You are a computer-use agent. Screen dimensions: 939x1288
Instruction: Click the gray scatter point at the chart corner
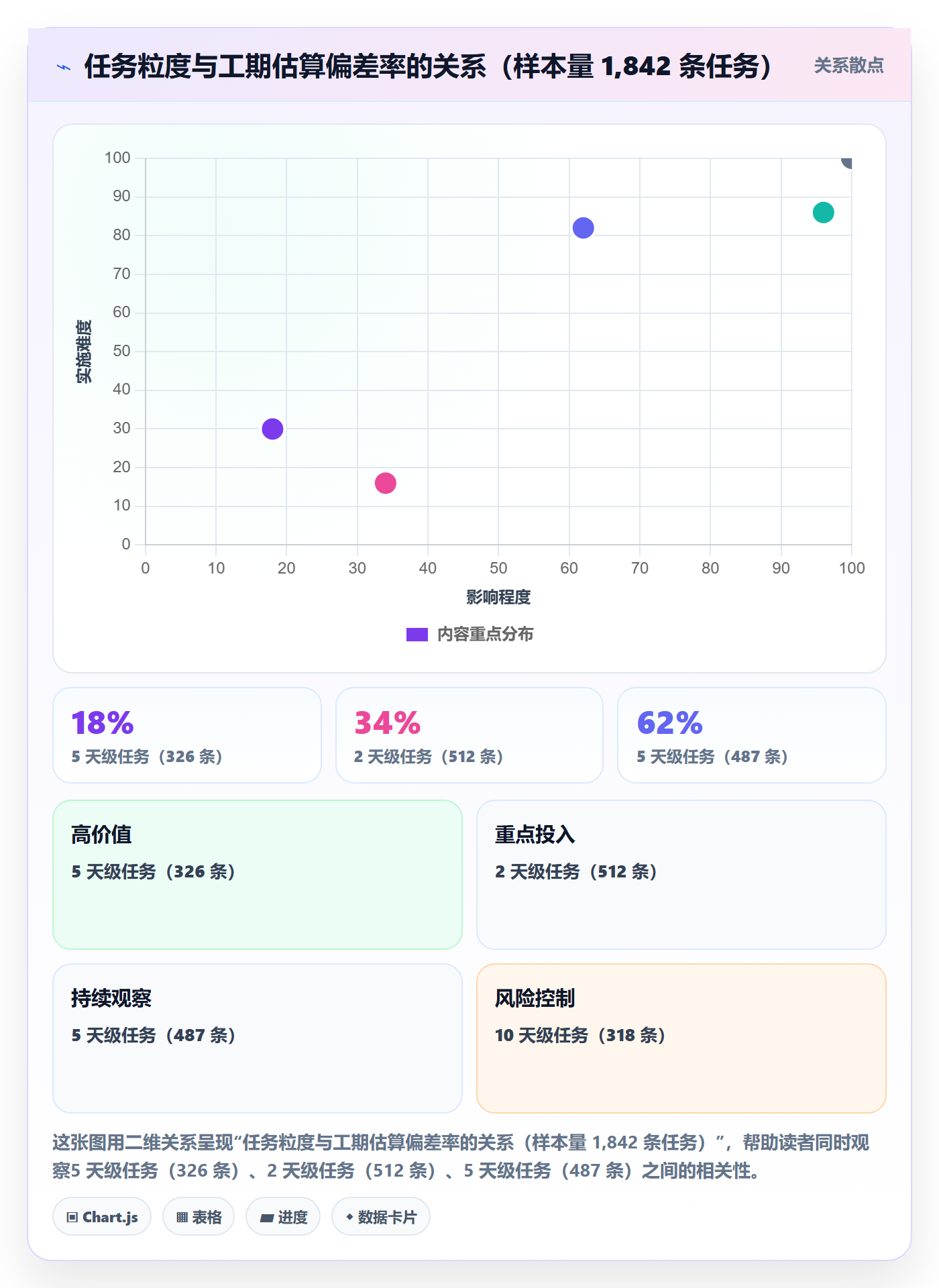848,162
